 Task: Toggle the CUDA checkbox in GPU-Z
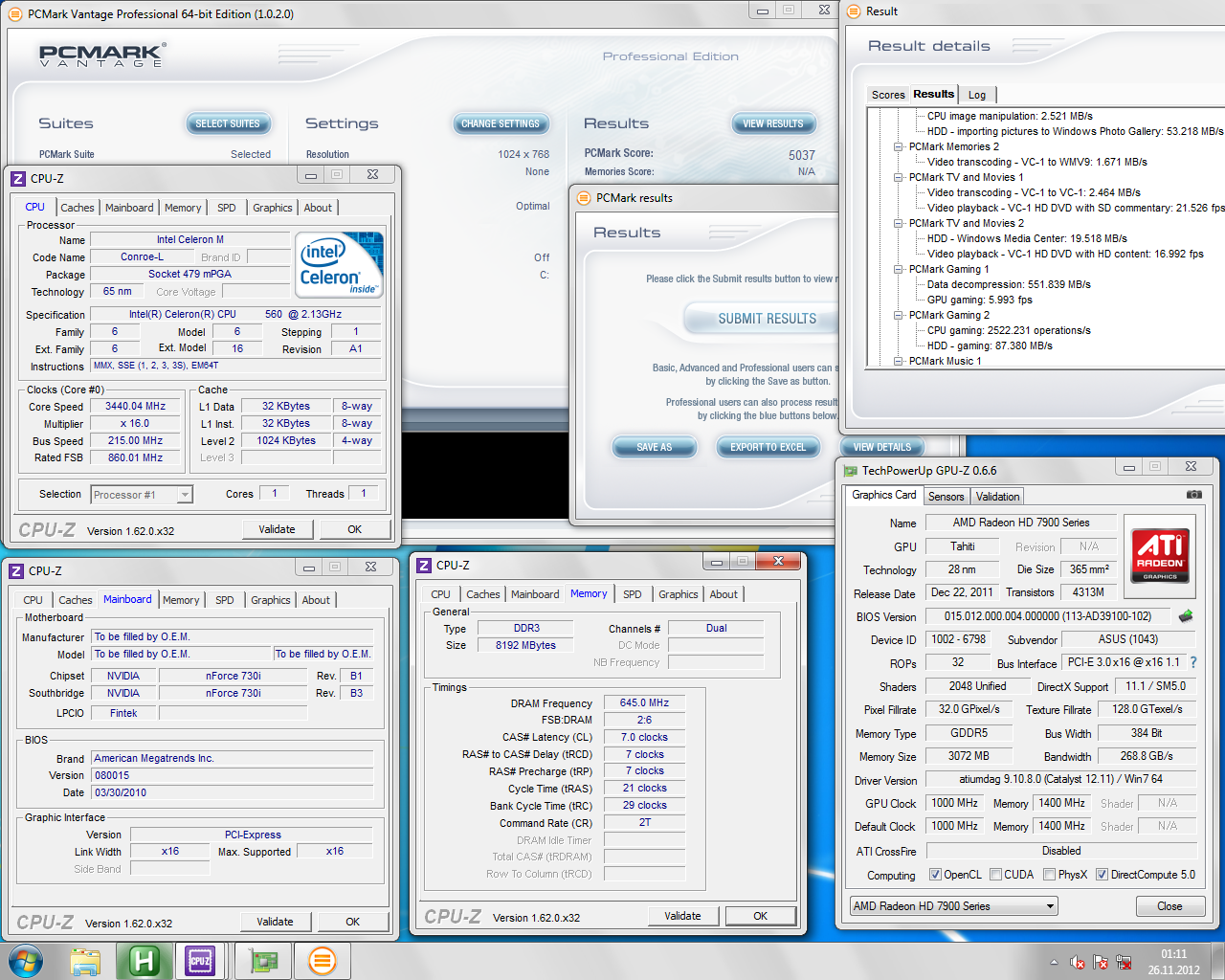click(x=995, y=875)
